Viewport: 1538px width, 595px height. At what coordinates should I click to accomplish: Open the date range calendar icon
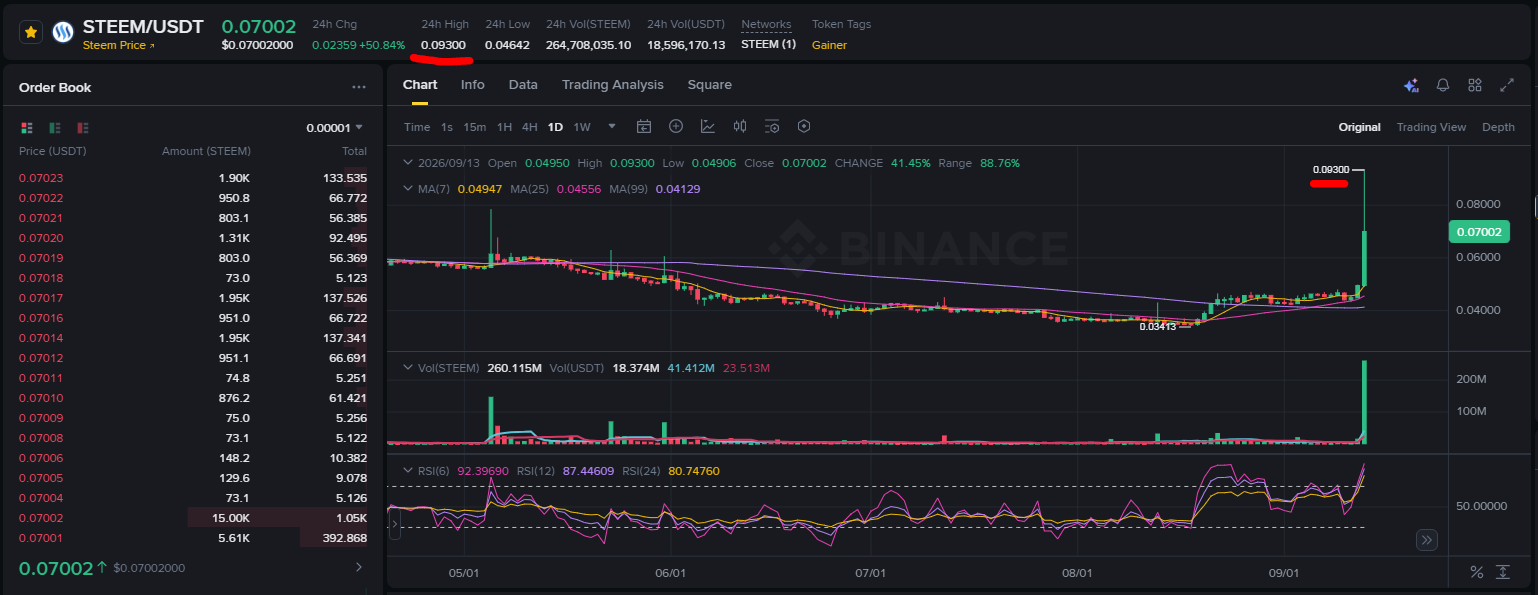644,127
